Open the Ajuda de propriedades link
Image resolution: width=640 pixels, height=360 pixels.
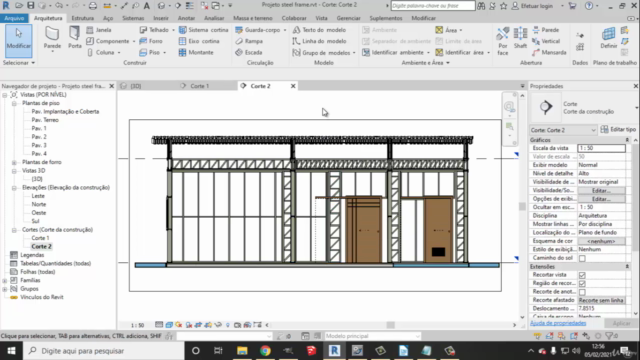(x=558, y=323)
